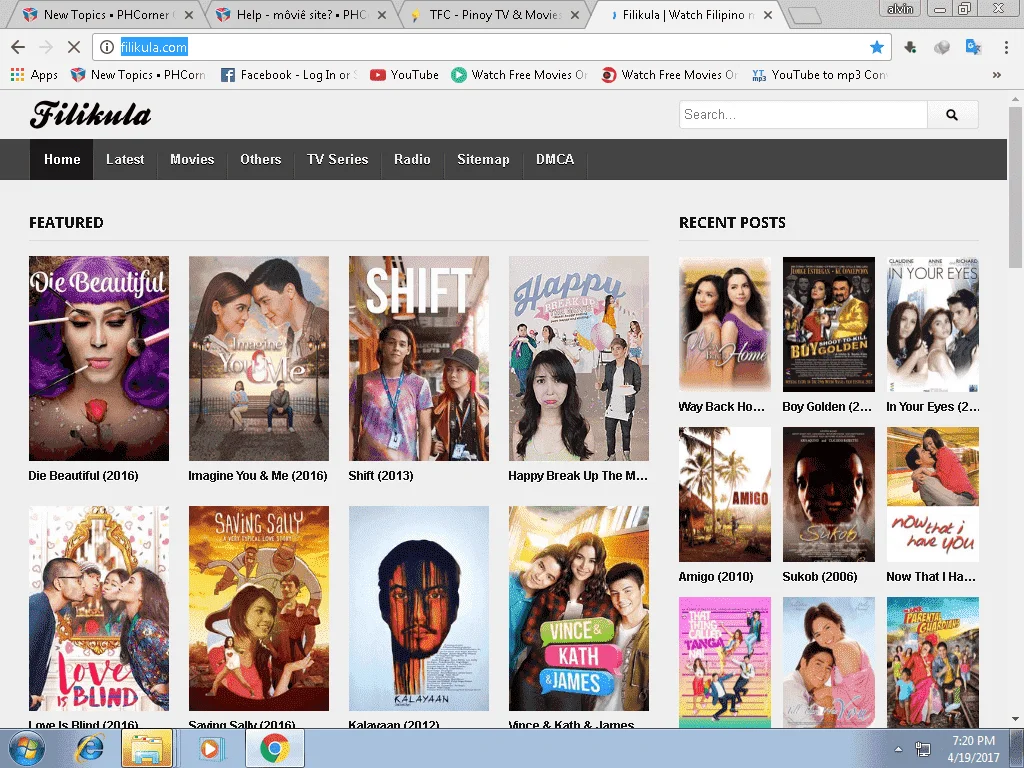This screenshot has height=768, width=1024.
Task: Open the Radio navigation item
Action: pos(412,159)
